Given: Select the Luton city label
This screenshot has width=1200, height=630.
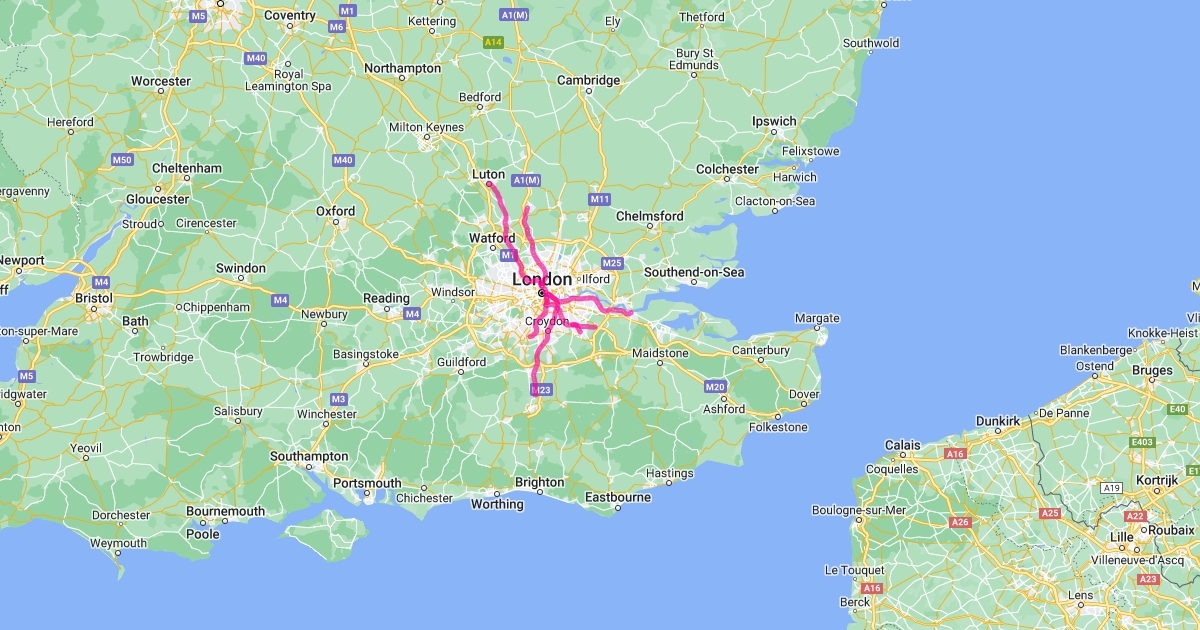Looking at the screenshot, I should (488, 174).
